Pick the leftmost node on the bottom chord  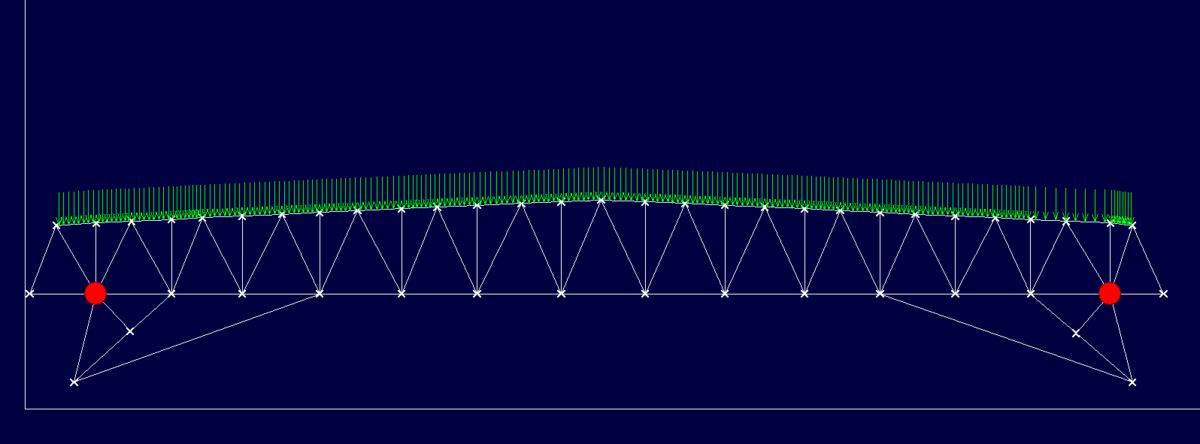[29, 293]
